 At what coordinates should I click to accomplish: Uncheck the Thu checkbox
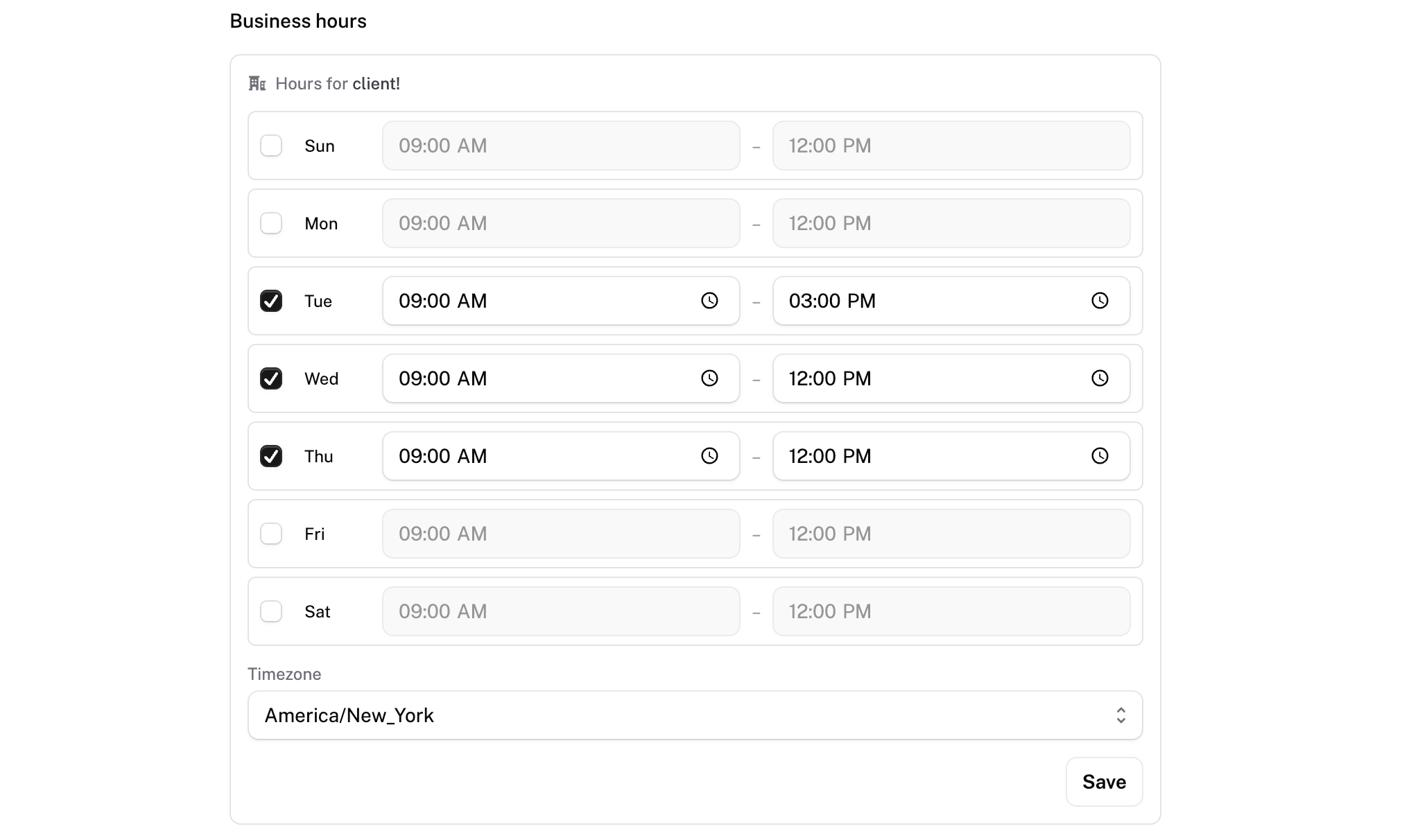[271, 456]
